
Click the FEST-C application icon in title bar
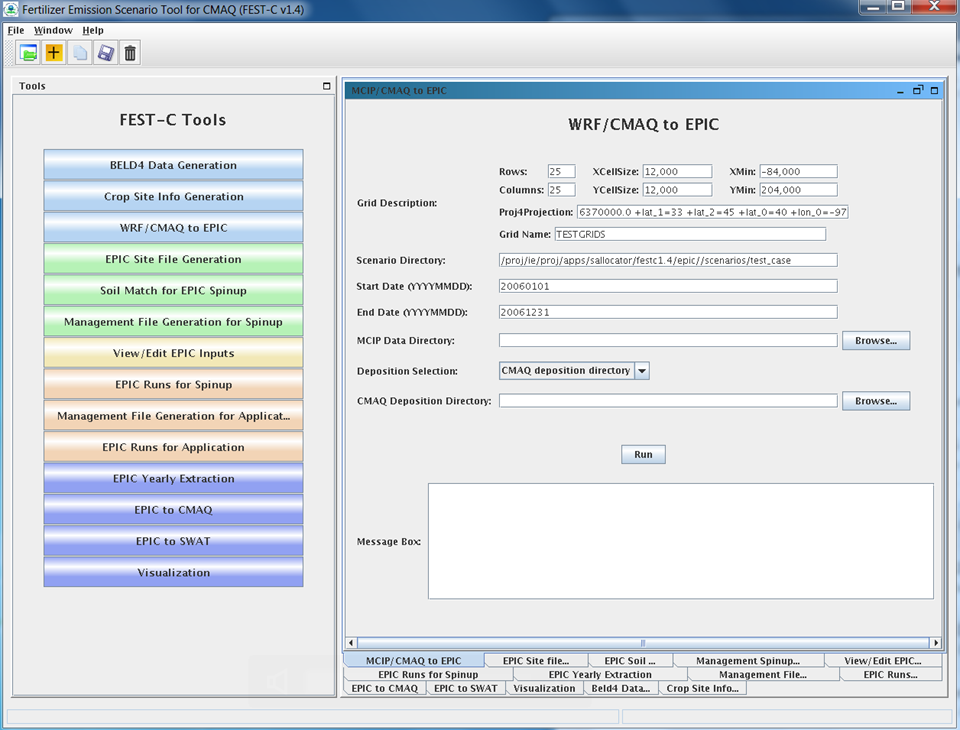click(11, 9)
